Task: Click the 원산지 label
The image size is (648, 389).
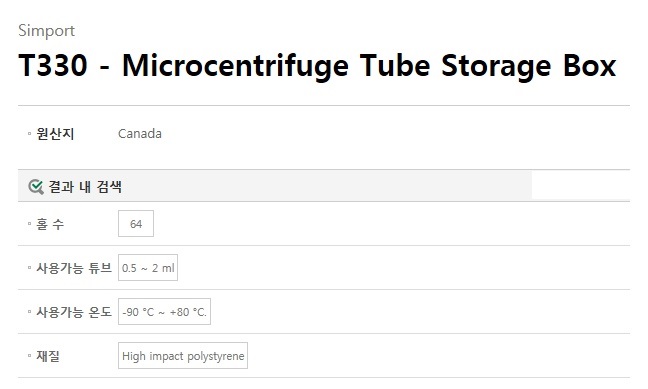Action: [55, 134]
